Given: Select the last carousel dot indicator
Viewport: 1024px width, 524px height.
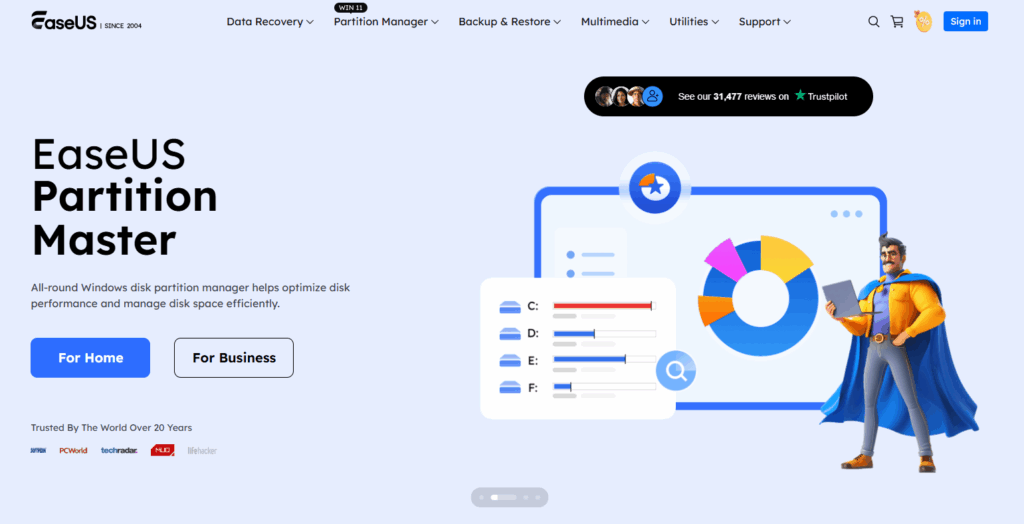Looking at the screenshot, I should [x=537, y=497].
